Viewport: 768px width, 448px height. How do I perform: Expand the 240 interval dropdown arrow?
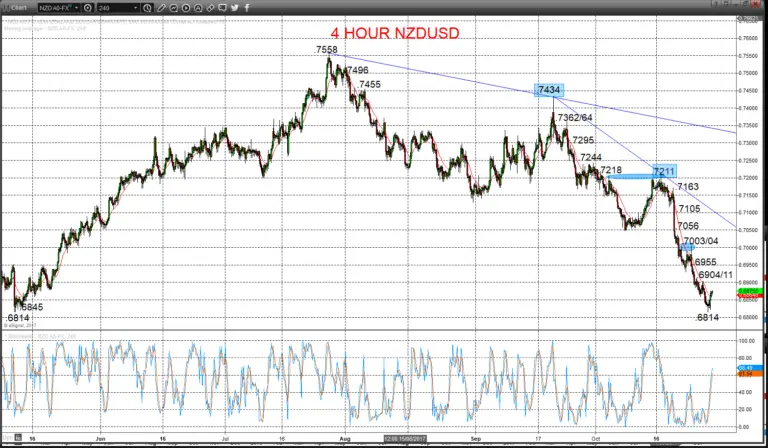136,8
